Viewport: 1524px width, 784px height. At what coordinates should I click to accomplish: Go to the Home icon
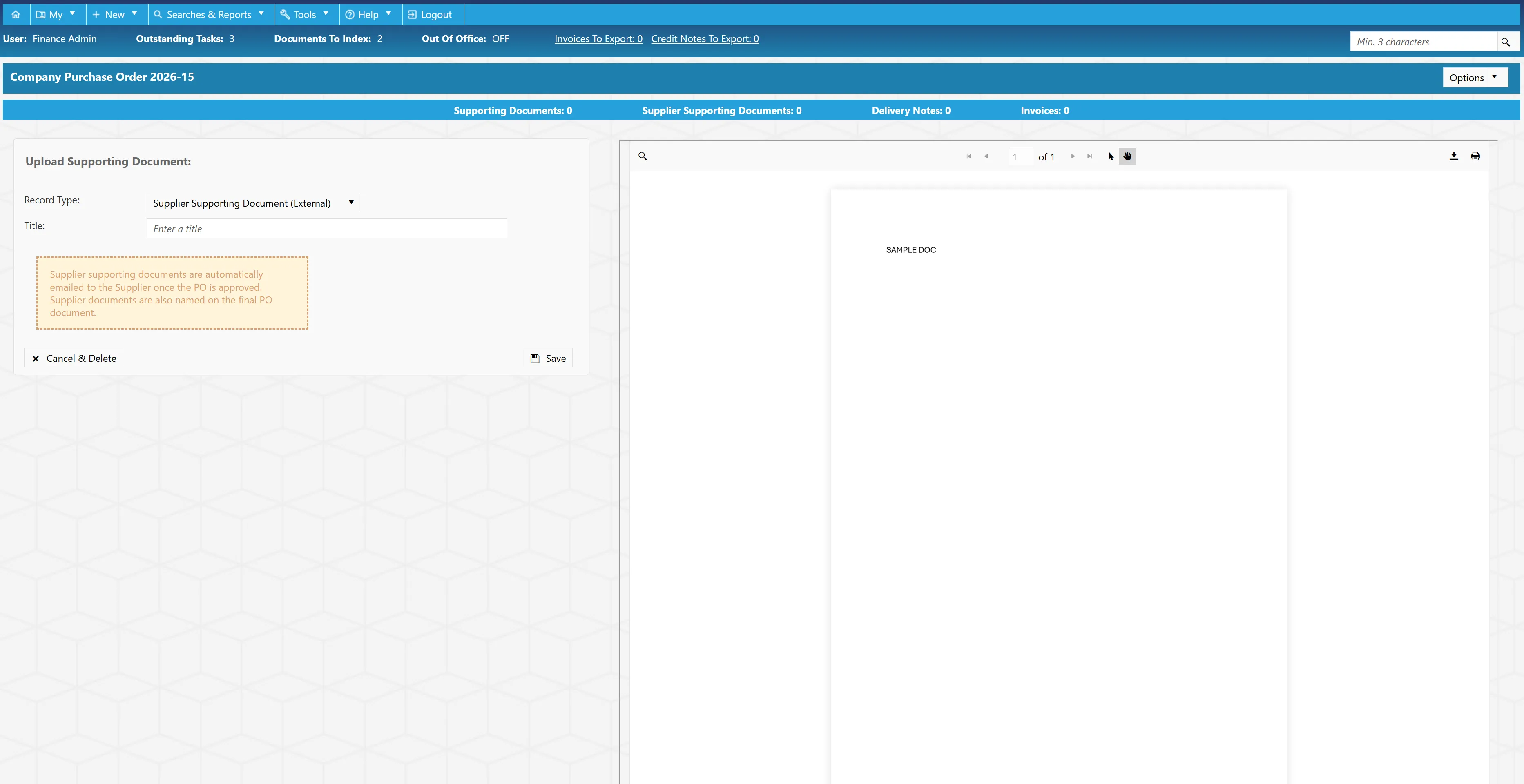point(16,14)
